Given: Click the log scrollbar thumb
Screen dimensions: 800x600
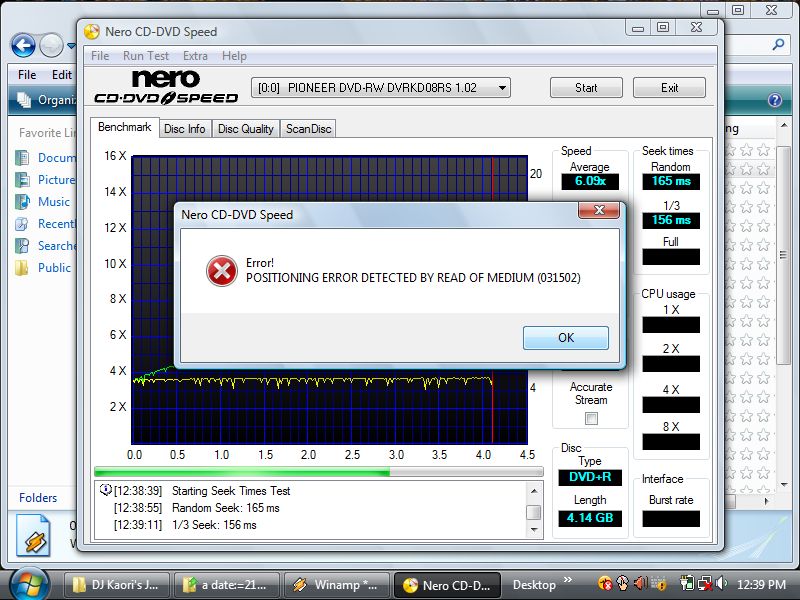Looking at the screenshot, I should (x=534, y=512).
